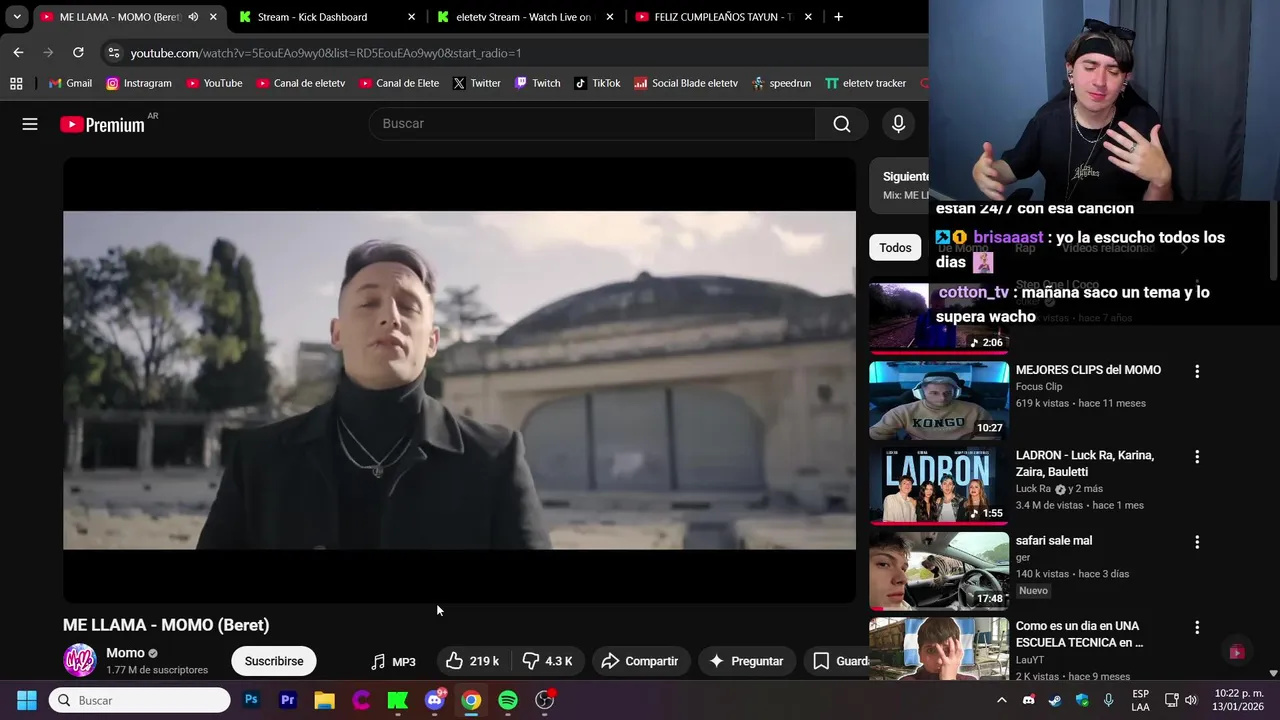Open the Chrome apps grid shortcut
The width and height of the screenshot is (1280, 720).
tap(16, 83)
